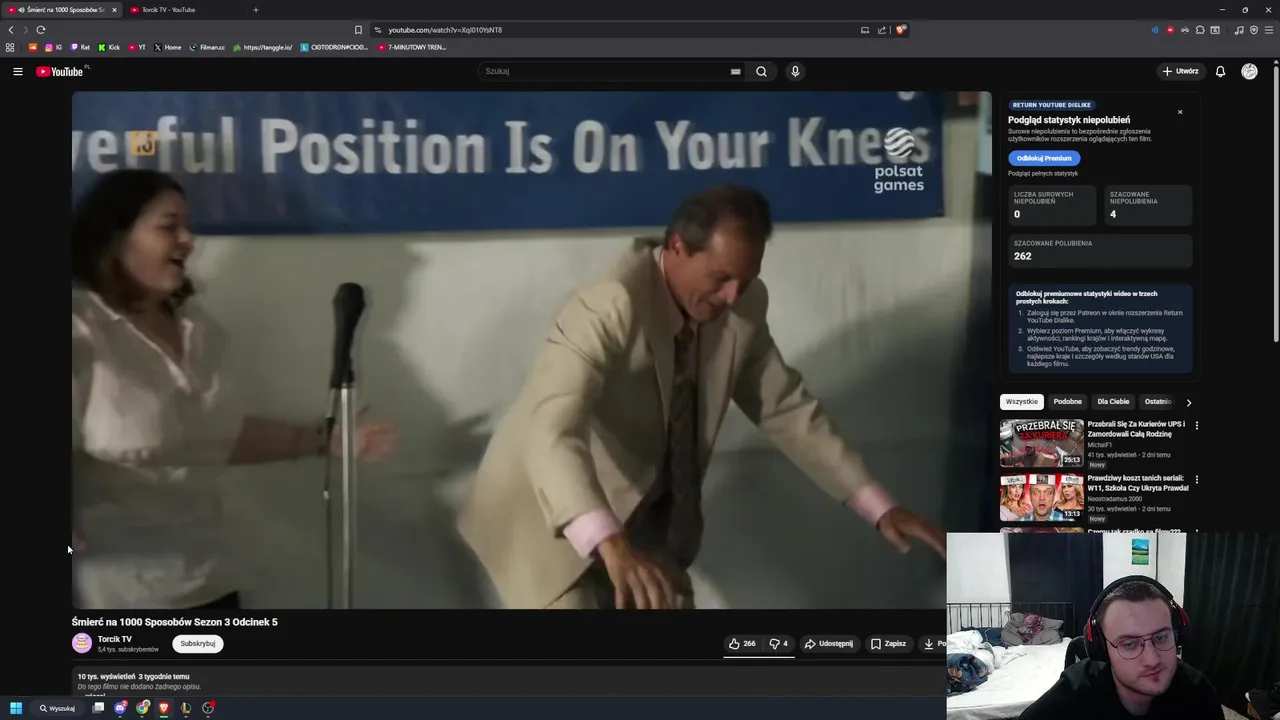The image size is (1280, 720).
Task: Select the Wszystkie filter chip
Action: [x=1022, y=402]
